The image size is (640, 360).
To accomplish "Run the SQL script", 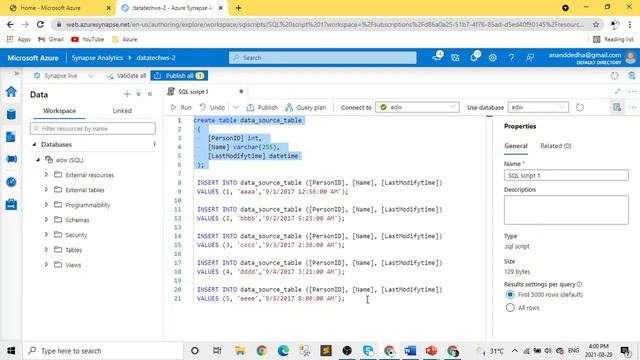I will coord(181,107).
